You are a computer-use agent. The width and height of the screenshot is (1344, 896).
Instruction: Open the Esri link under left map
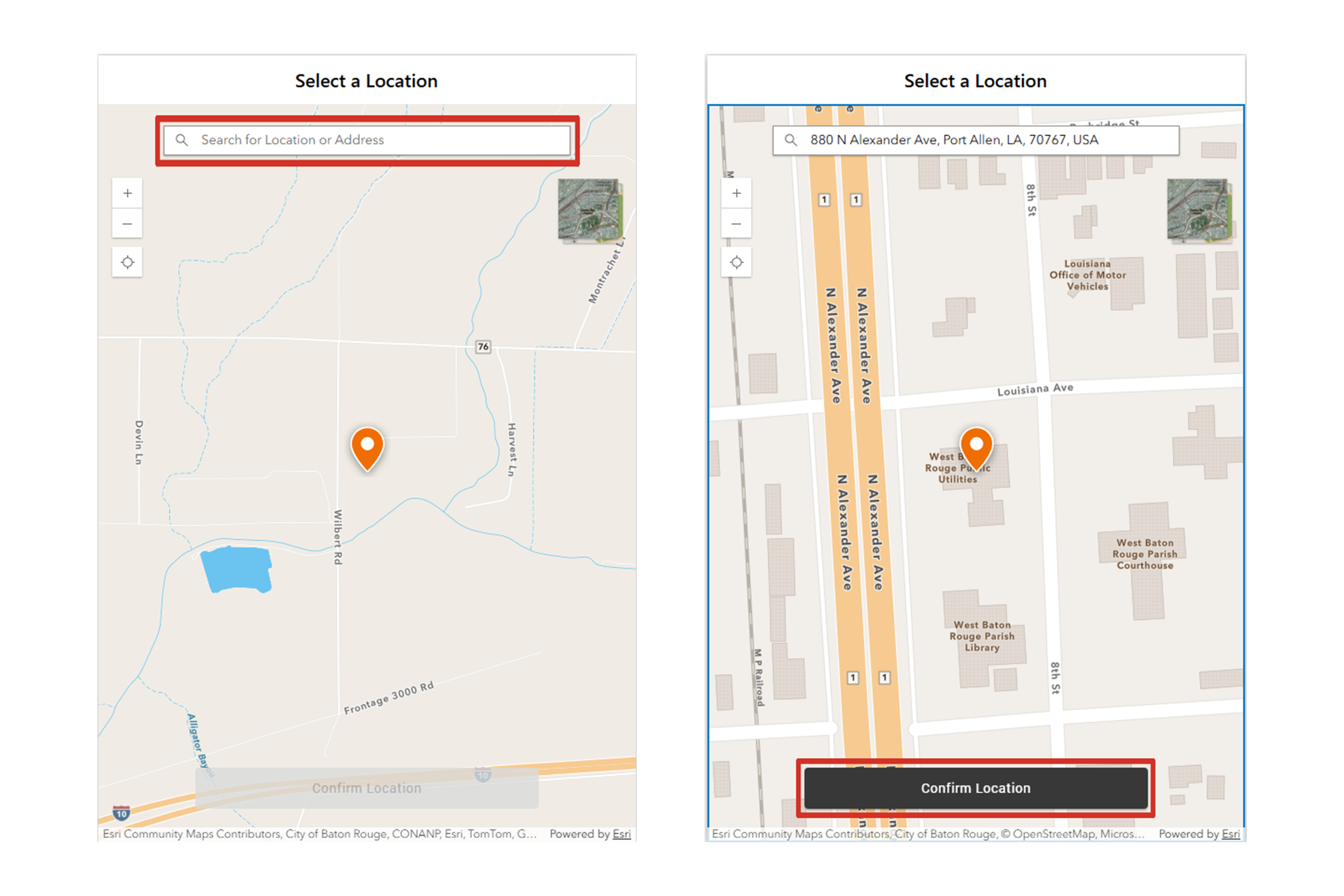click(x=622, y=834)
